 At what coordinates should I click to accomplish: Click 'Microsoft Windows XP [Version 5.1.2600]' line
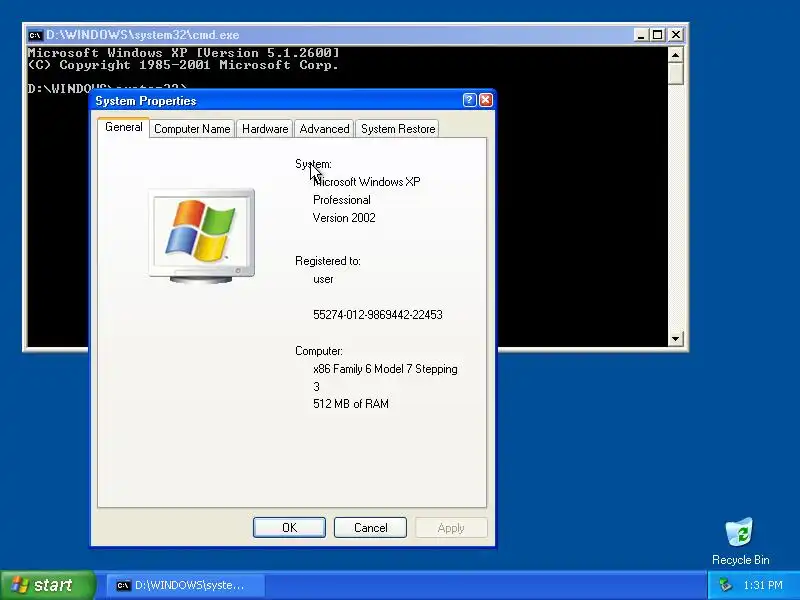click(183, 53)
